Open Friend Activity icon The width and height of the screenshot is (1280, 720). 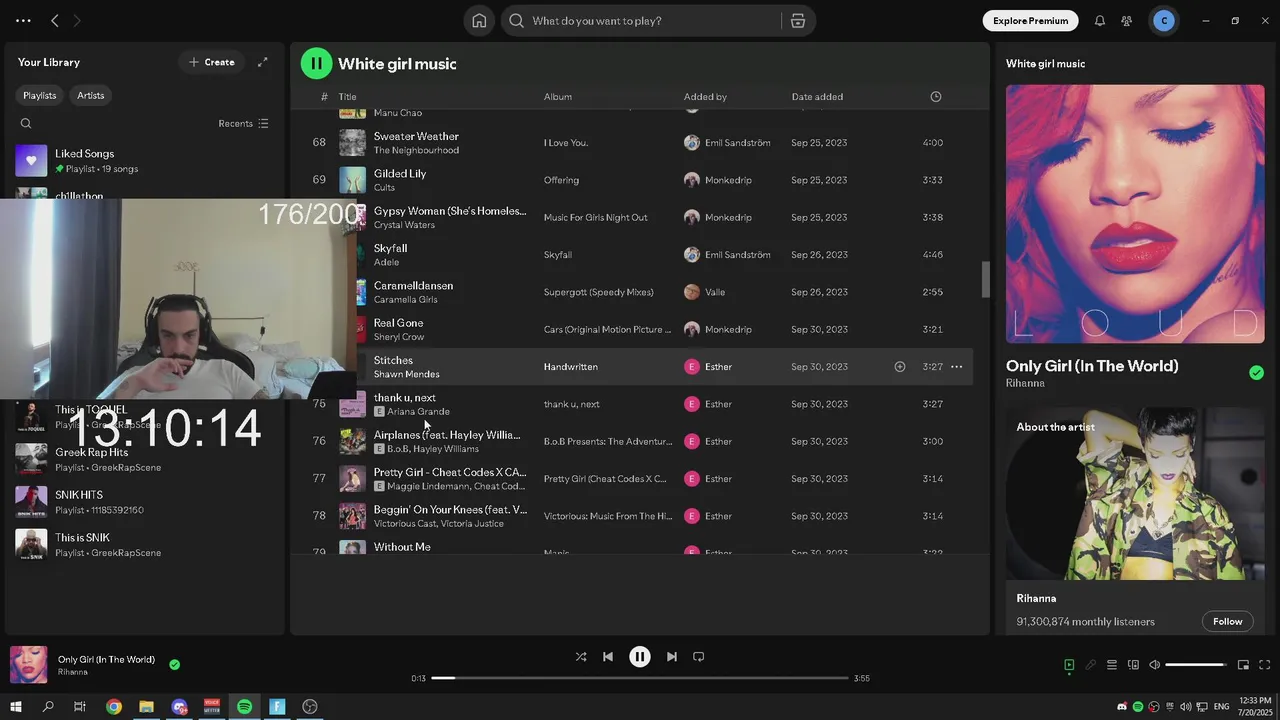click(1127, 21)
